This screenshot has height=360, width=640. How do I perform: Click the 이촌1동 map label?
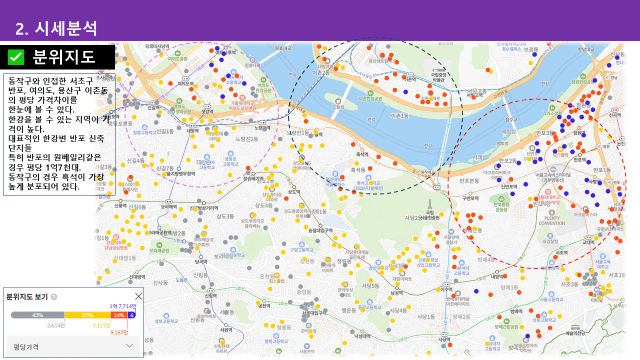point(399,116)
